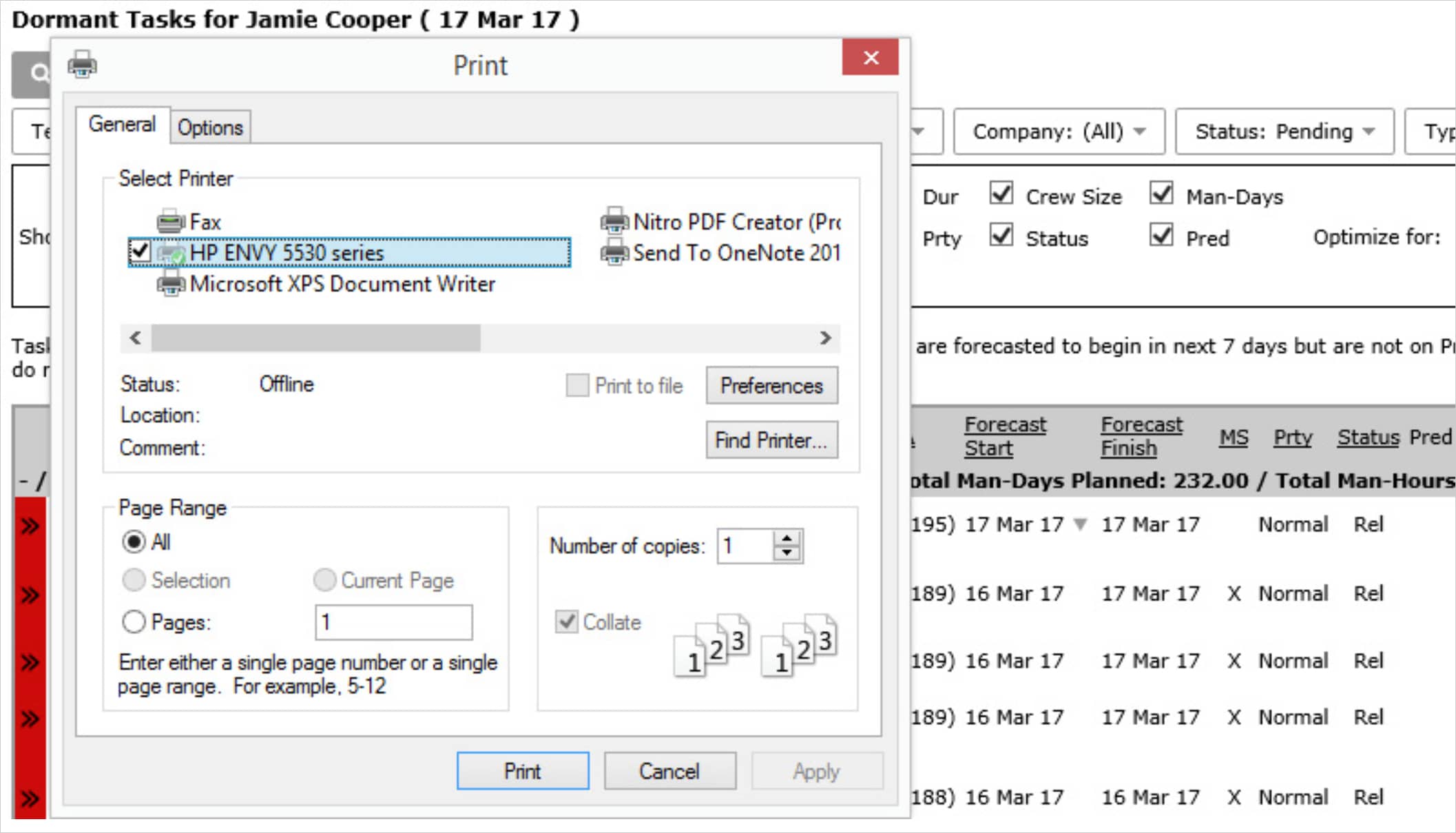Toggle the Status column checkbox

pos(1001,236)
